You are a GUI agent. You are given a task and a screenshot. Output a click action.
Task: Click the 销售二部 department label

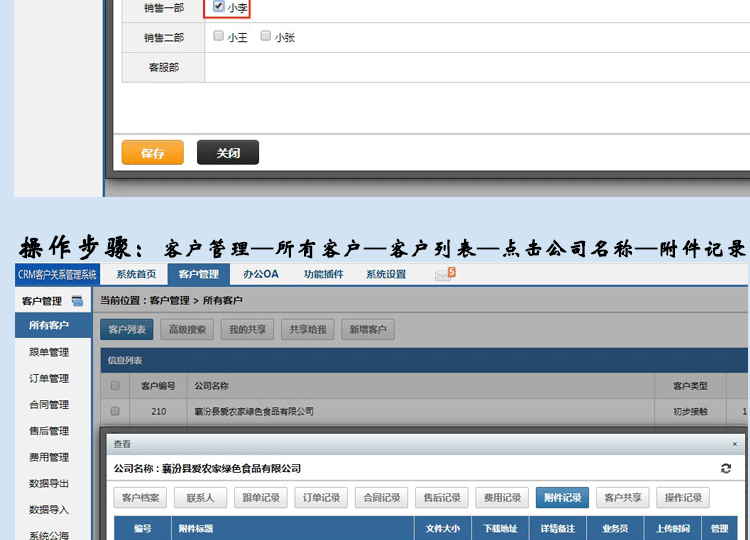[x=164, y=37]
